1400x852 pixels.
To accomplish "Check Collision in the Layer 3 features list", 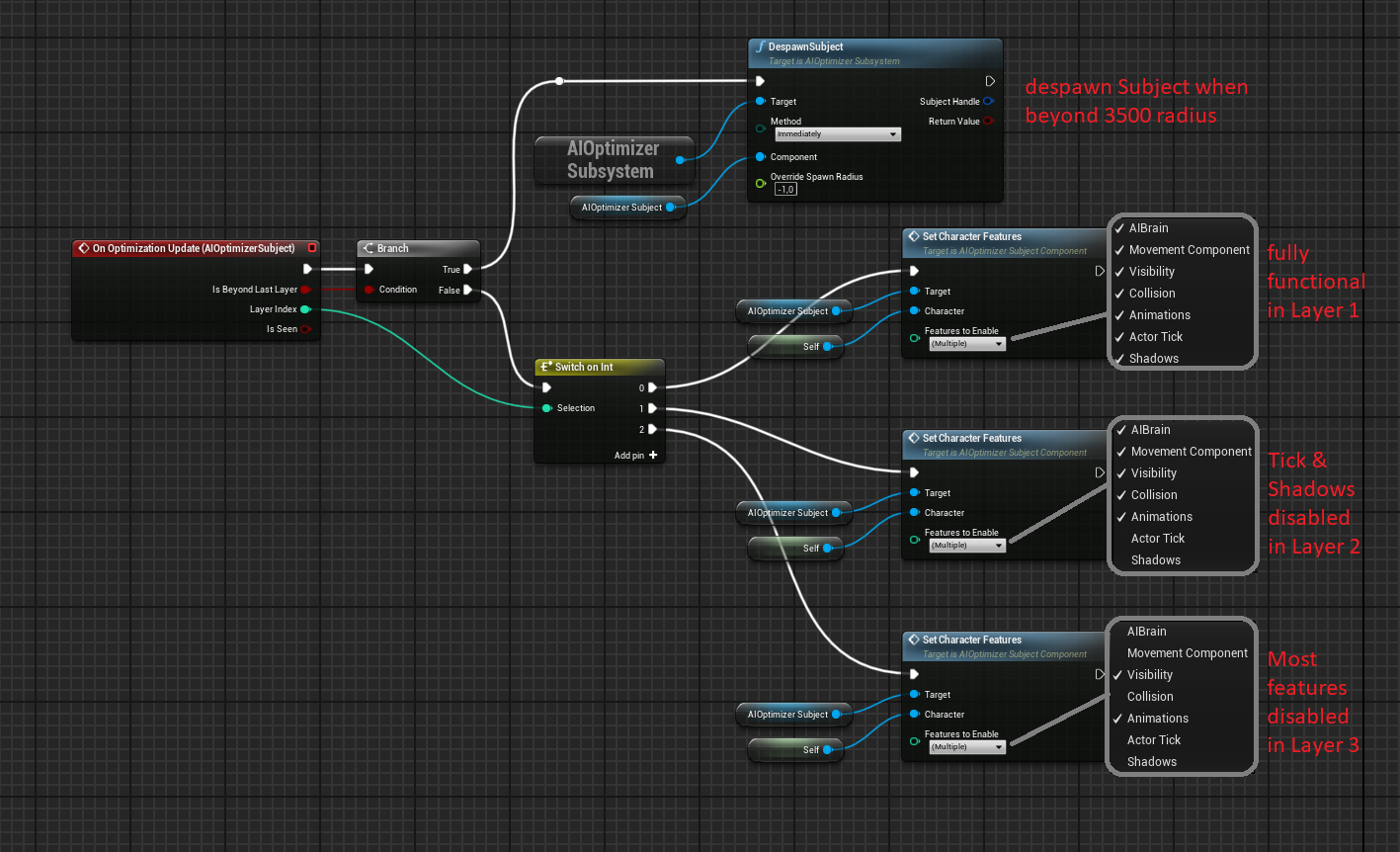I will [x=1150, y=697].
